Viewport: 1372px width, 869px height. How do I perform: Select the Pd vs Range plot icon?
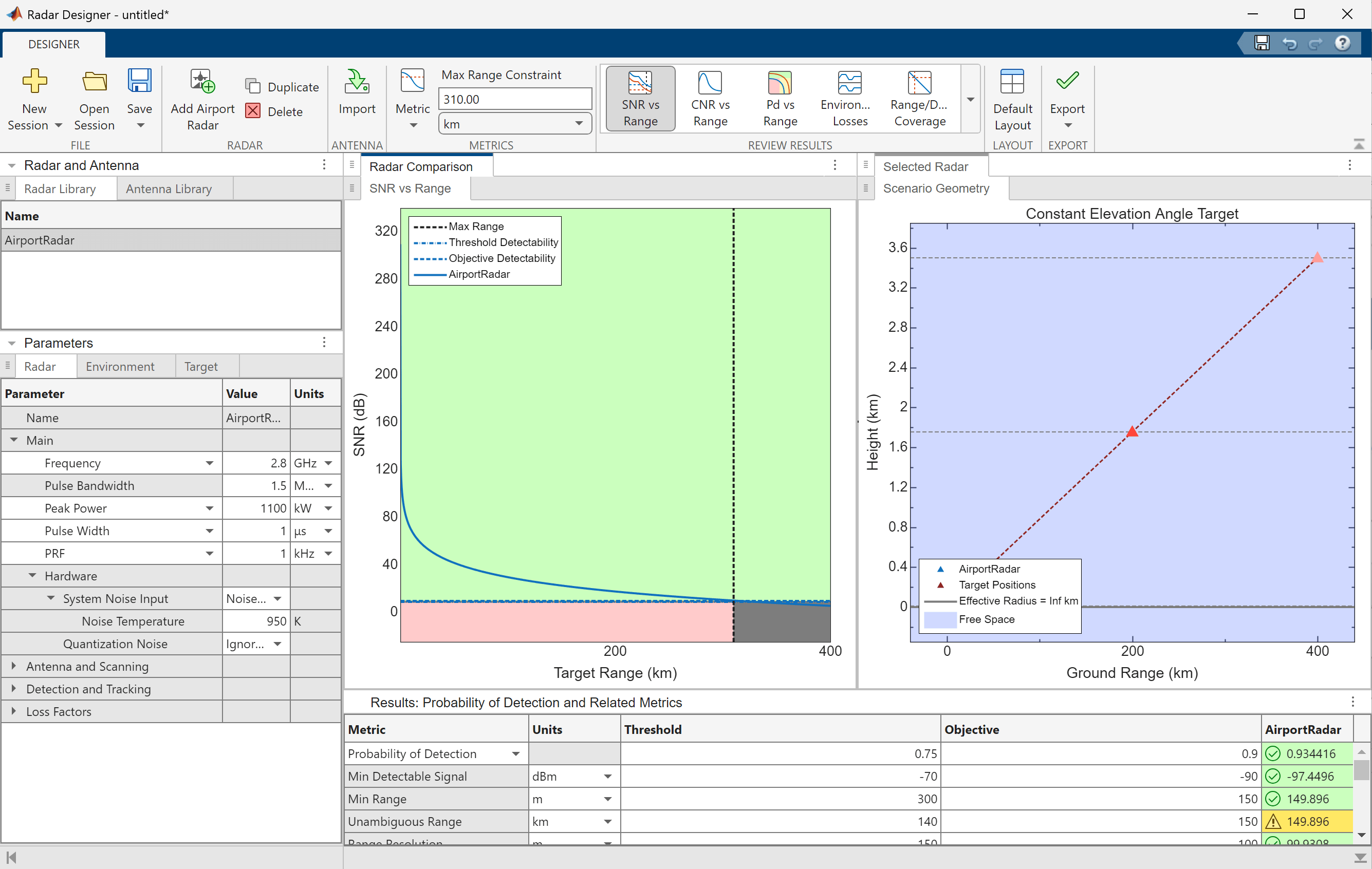[x=780, y=83]
